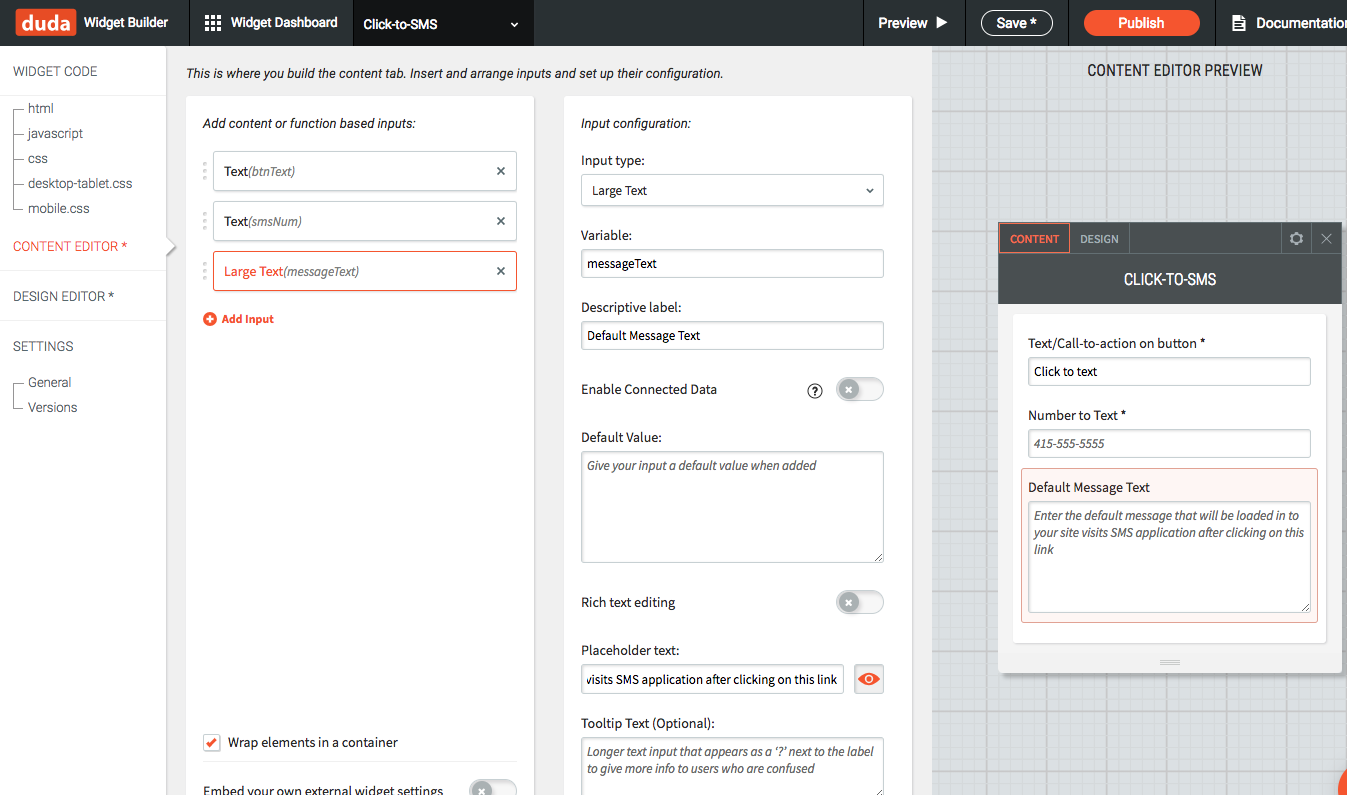The width and height of the screenshot is (1347, 795).
Task: Click the Preview play arrow icon
Action: coord(941,23)
